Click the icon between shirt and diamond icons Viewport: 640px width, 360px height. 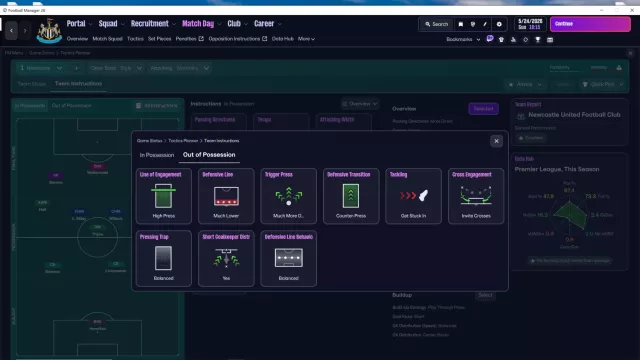(x=513, y=40)
